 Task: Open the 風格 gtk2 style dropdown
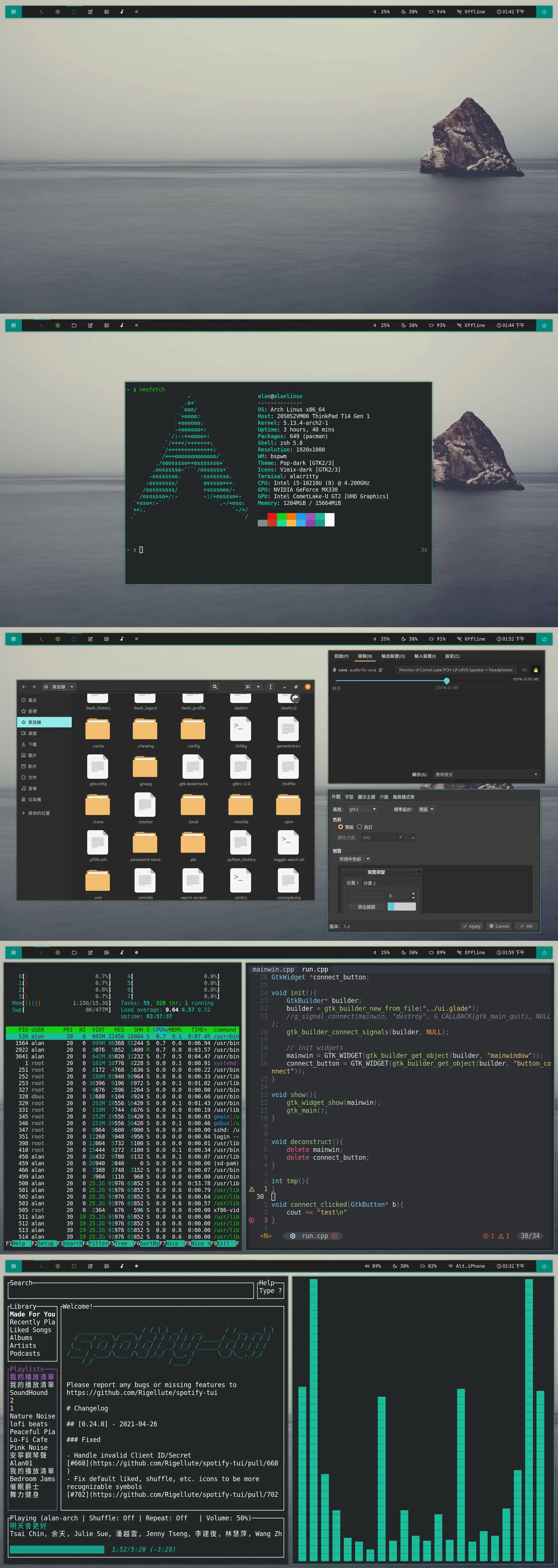pos(362,809)
